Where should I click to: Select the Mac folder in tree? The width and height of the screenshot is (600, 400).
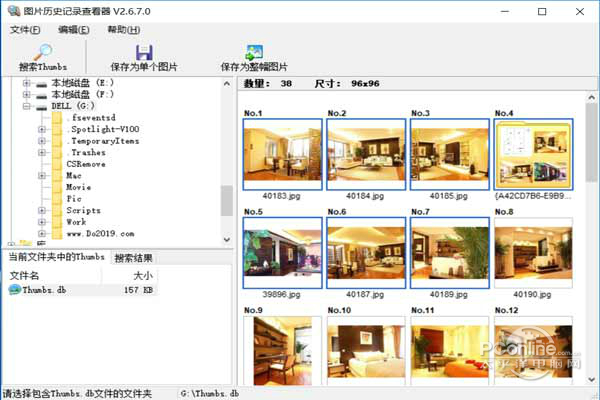click(x=73, y=176)
